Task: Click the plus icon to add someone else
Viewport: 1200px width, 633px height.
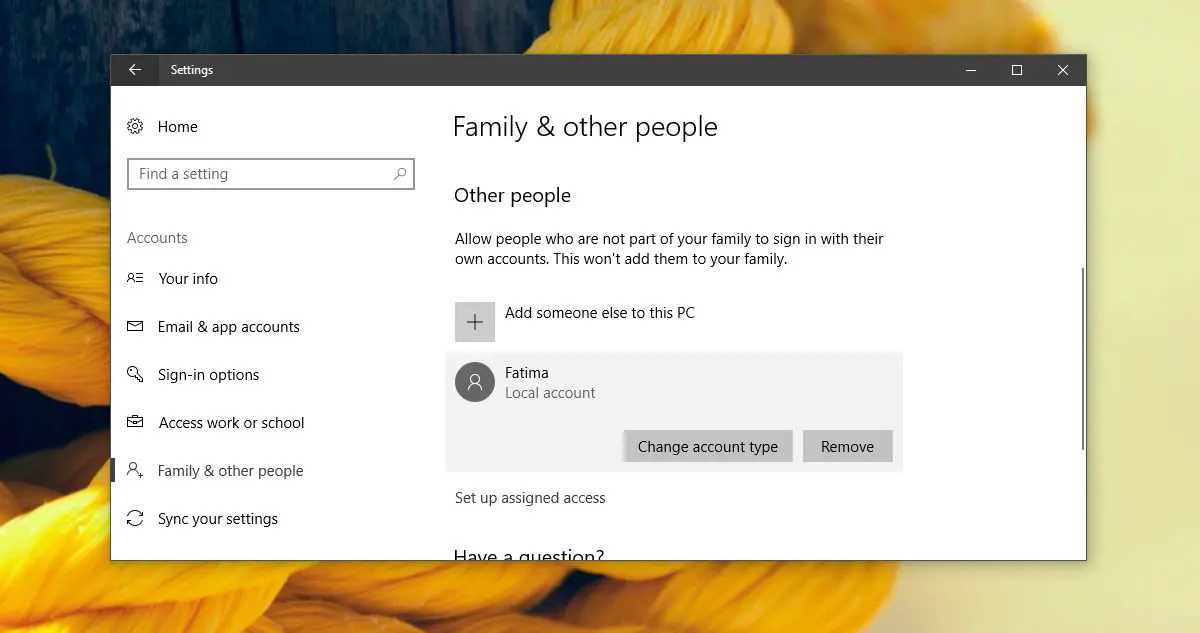Action: 475,322
